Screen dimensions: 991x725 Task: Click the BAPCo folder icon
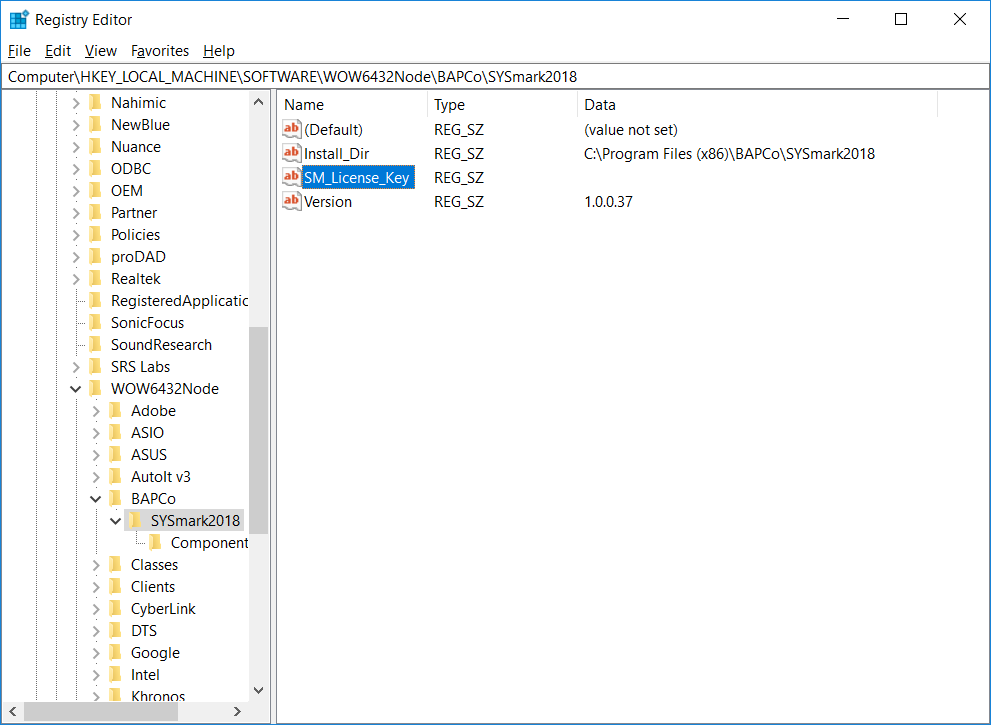click(116, 499)
